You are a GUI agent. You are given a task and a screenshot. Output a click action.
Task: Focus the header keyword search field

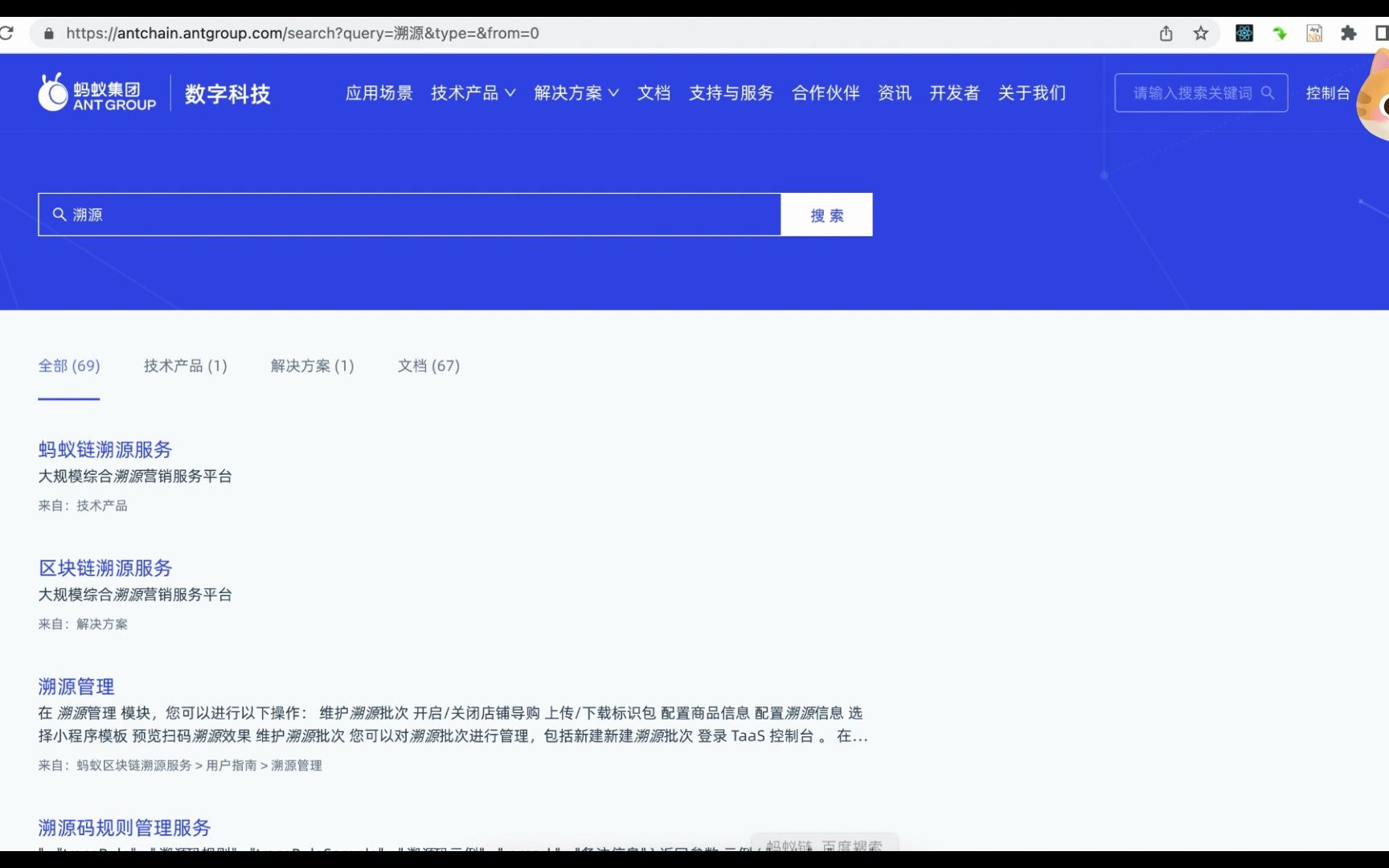point(1201,92)
